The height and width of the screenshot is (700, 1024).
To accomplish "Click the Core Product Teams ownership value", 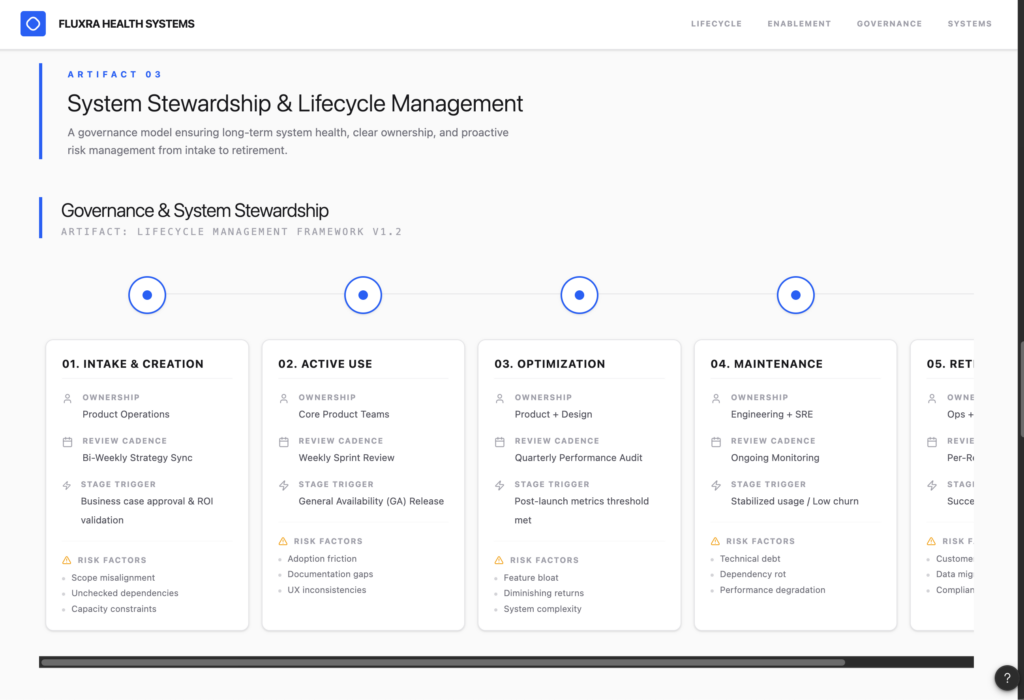I will tap(344, 414).
